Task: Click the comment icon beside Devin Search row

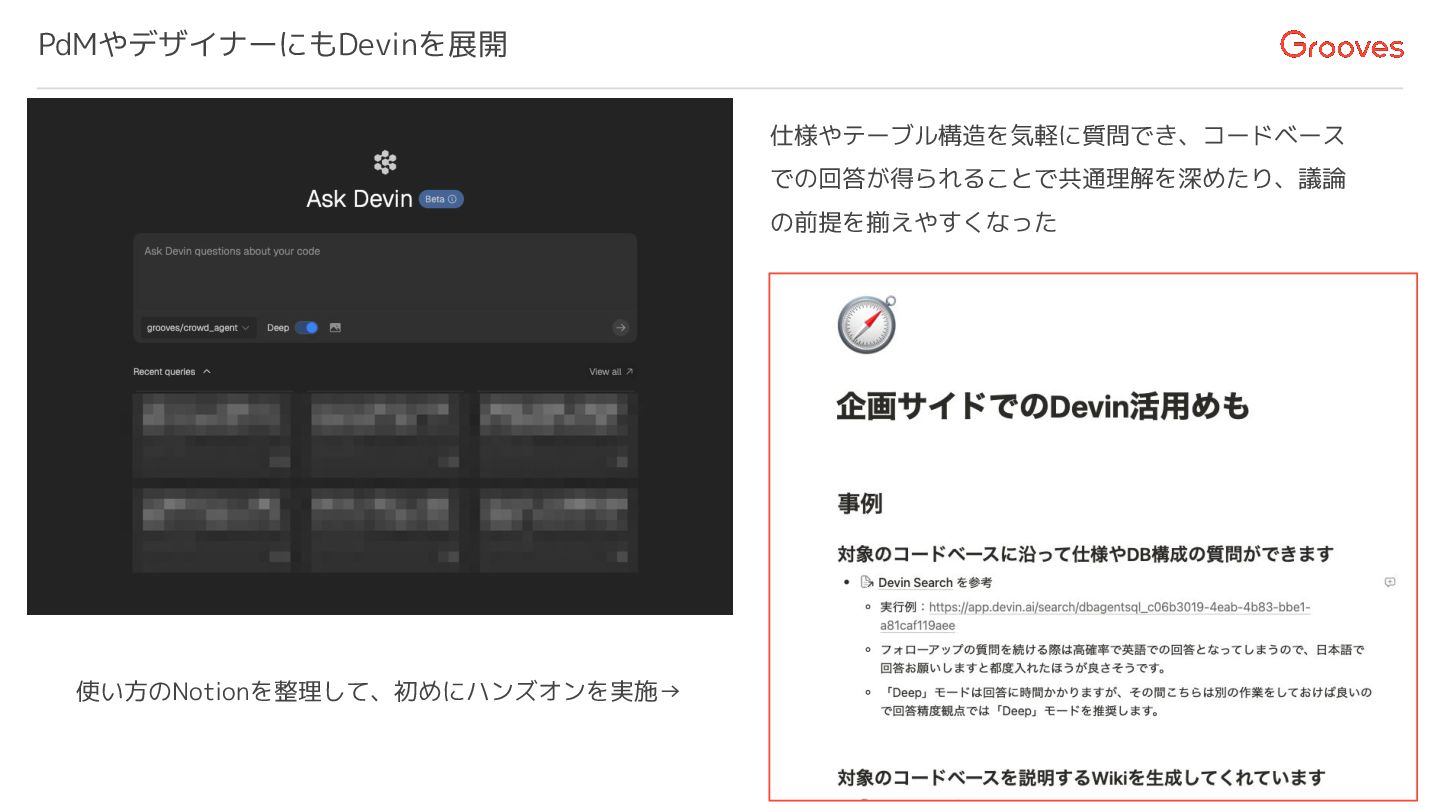Action: click(1390, 582)
